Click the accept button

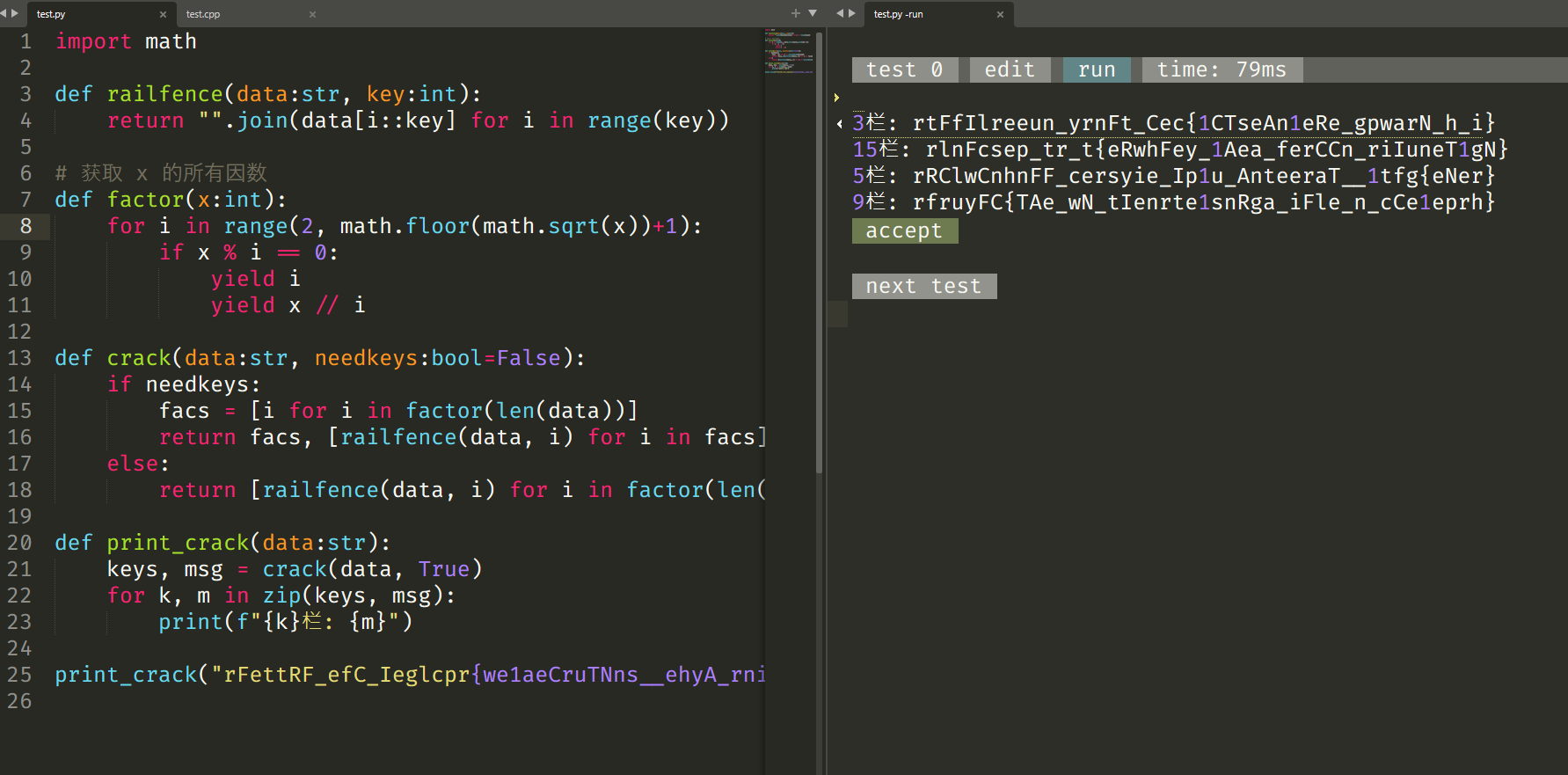coord(904,230)
